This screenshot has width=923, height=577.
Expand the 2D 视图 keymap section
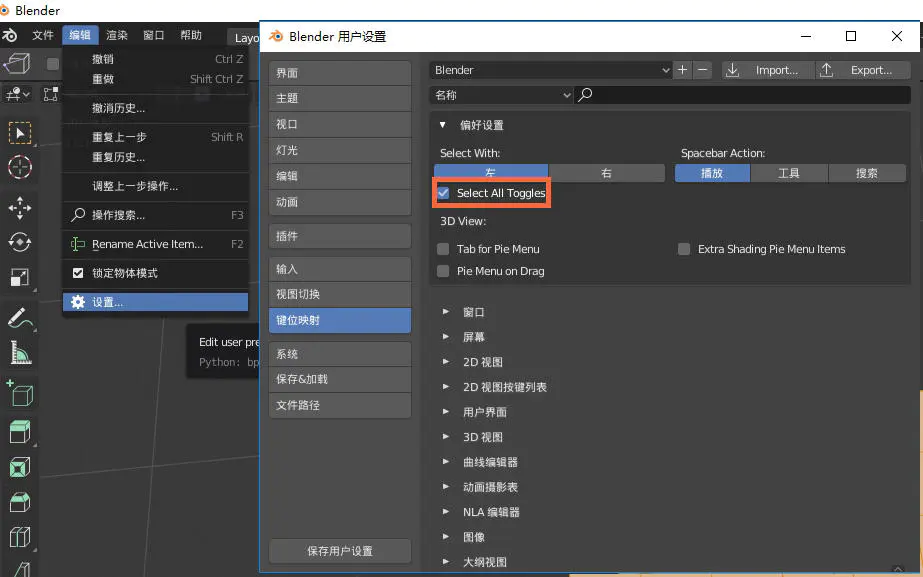click(x=446, y=362)
